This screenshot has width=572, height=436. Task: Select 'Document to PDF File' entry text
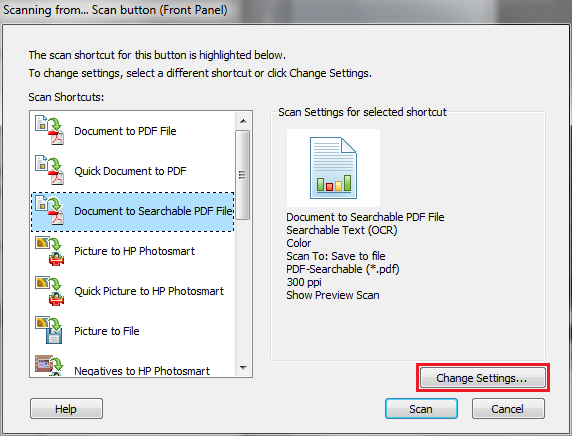click(125, 131)
